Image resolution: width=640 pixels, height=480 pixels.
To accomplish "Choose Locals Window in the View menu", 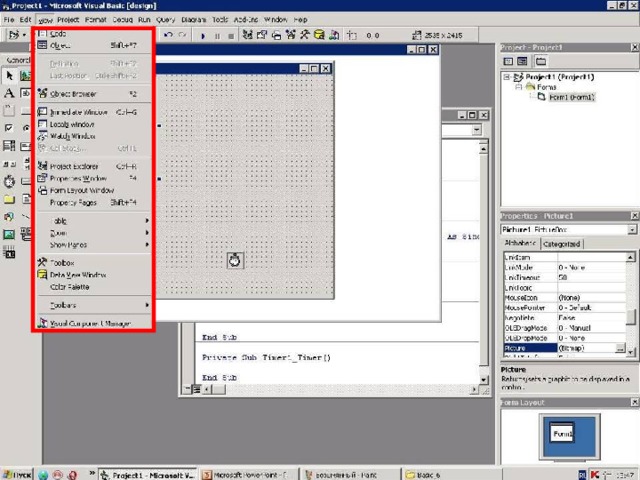I will coord(93,124).
